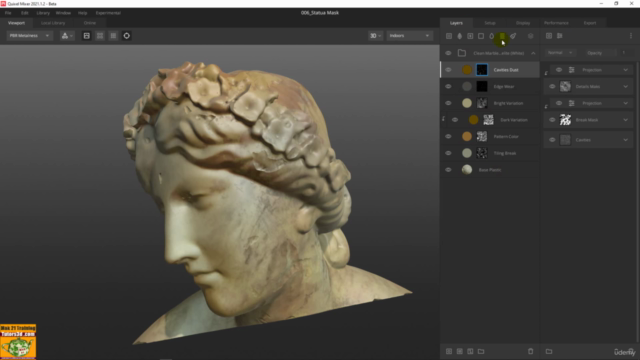Click the single-view layout icon in viewport toolbar
This screenshot has height=360, width=640.
point(87,36)
